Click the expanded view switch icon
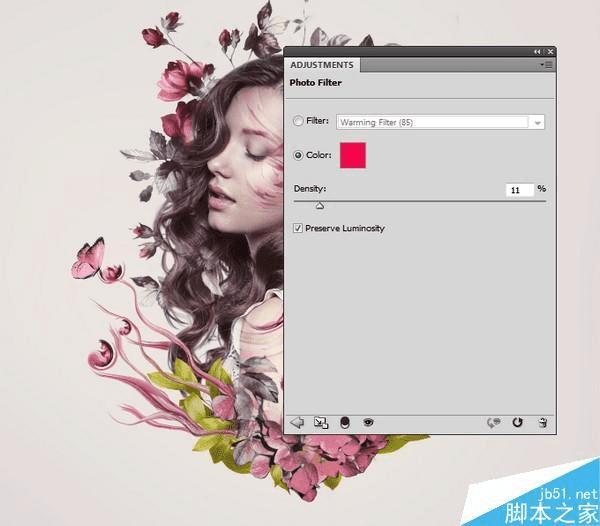 (x=321, y=423)
